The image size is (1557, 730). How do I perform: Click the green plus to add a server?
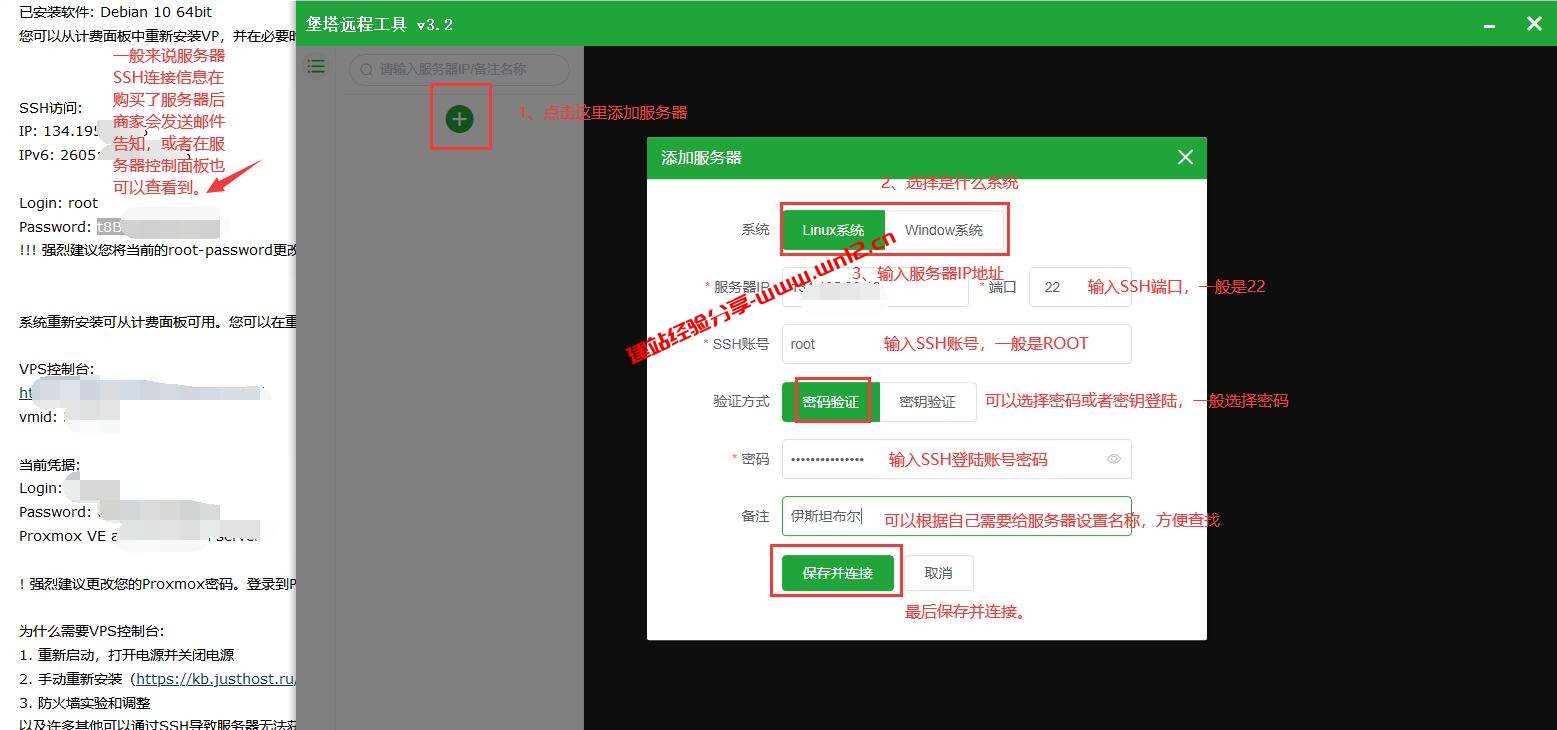(459, 117)
